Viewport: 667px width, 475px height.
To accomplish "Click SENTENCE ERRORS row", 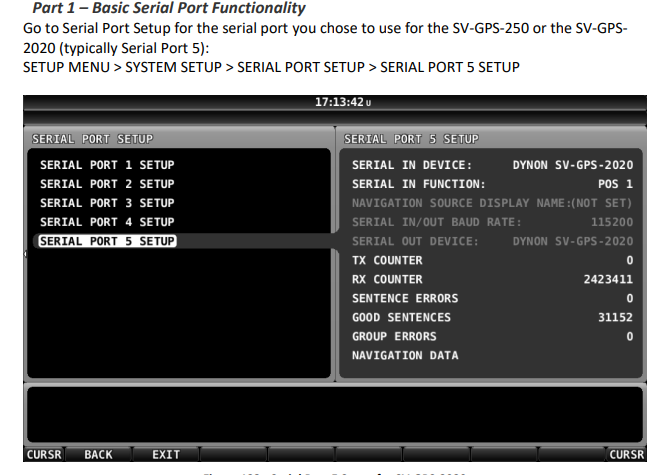I will click(x=492, y=298).
